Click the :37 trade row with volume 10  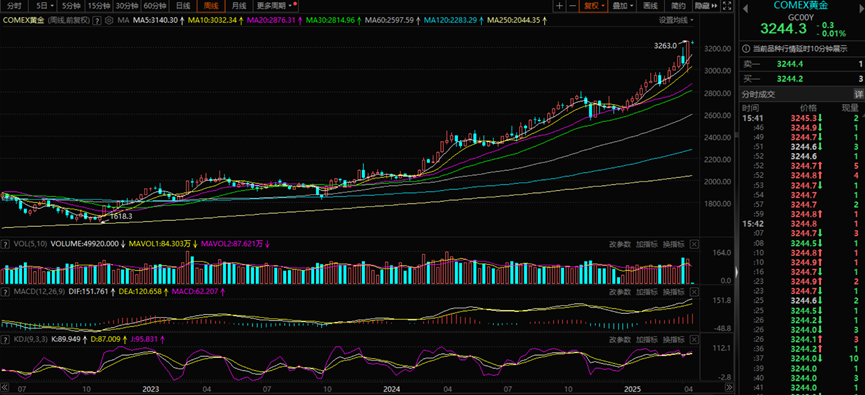click(801, 358)
